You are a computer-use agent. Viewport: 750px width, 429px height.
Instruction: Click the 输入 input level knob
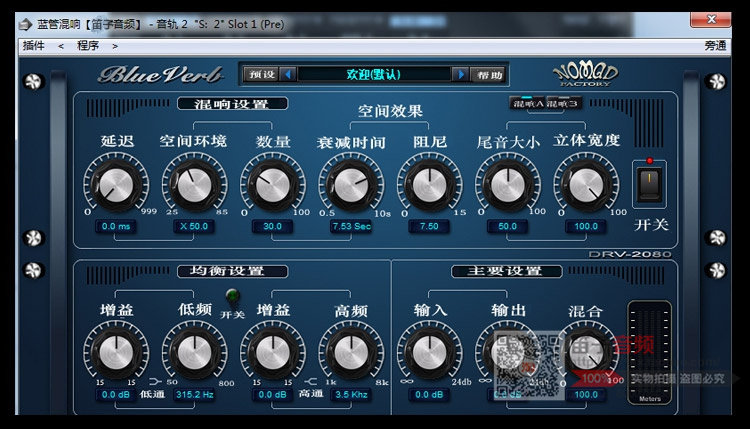[x=430, y=353]
